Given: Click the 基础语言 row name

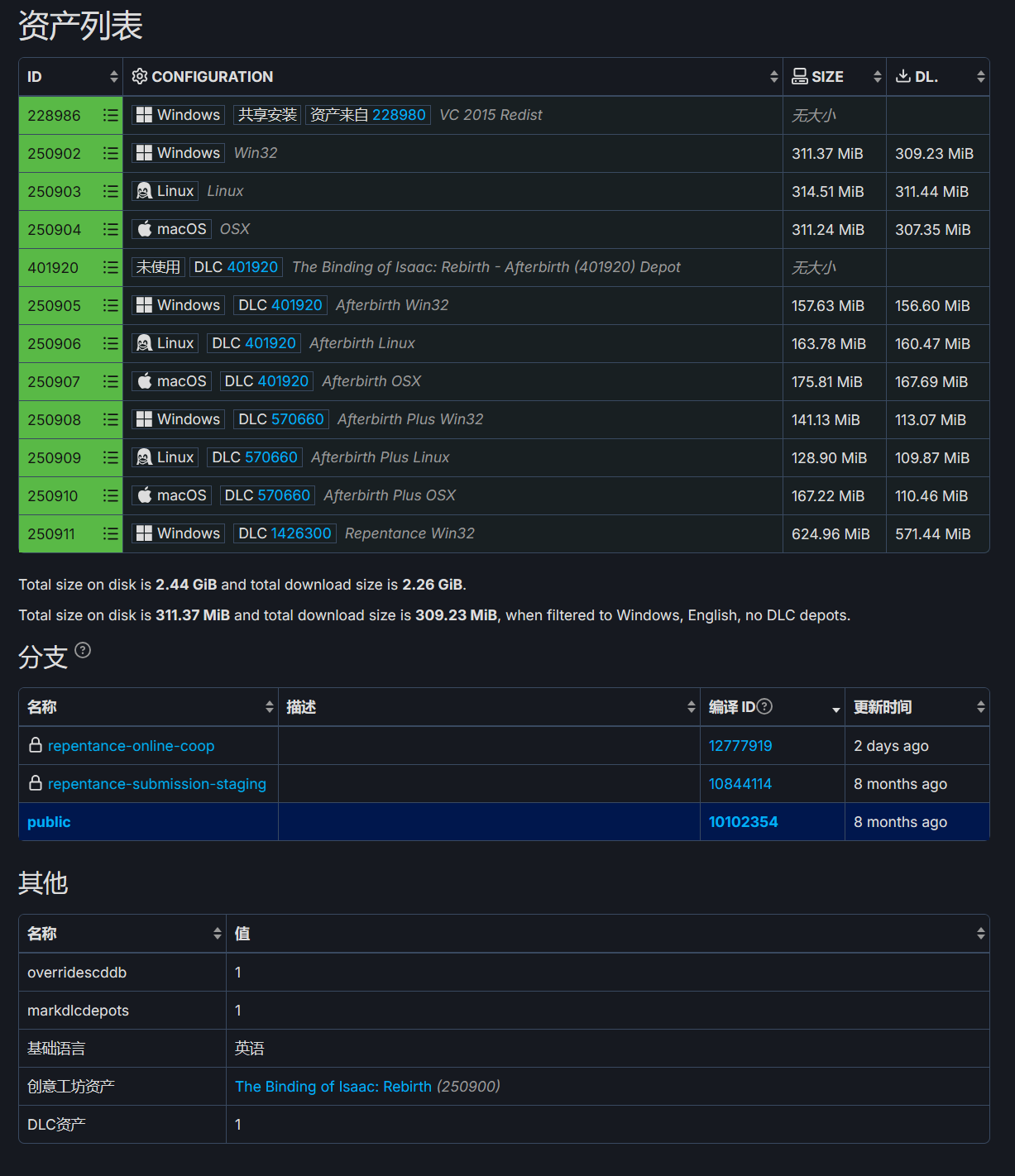Looking at the screenshot, I should (56, 1049).
